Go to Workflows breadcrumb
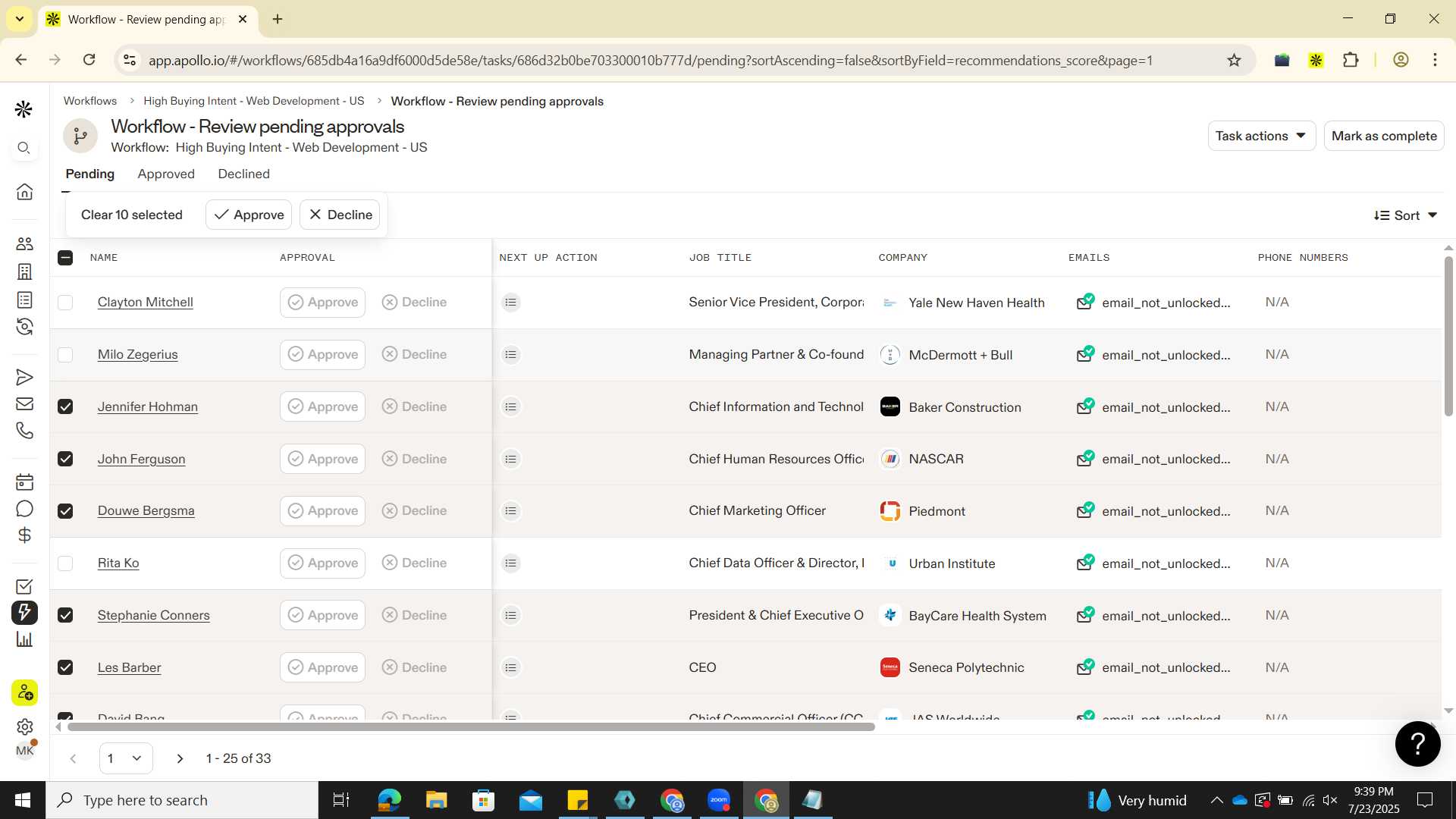1456x819 pixels. 90,101
